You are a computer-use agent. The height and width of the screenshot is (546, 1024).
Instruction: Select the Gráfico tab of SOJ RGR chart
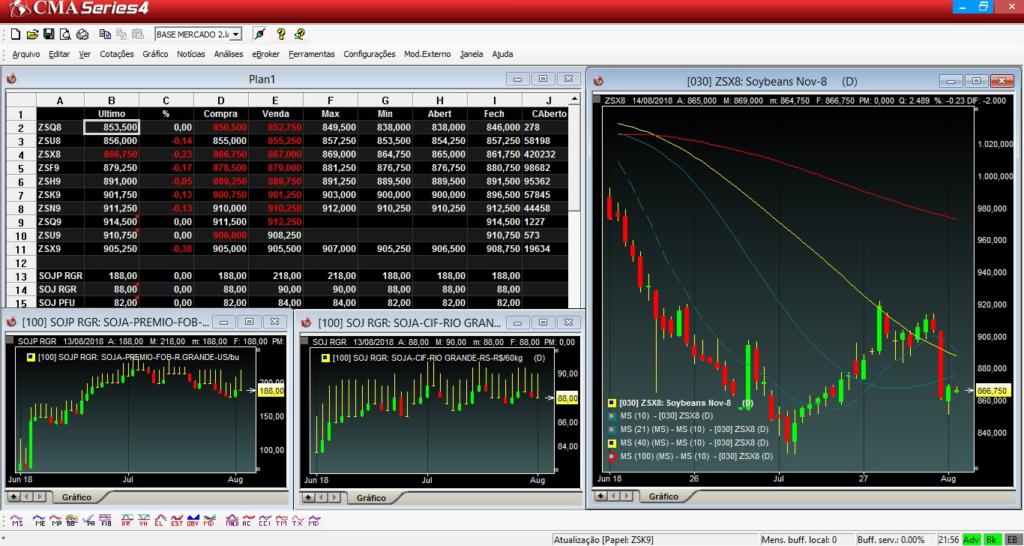point(370,497)
